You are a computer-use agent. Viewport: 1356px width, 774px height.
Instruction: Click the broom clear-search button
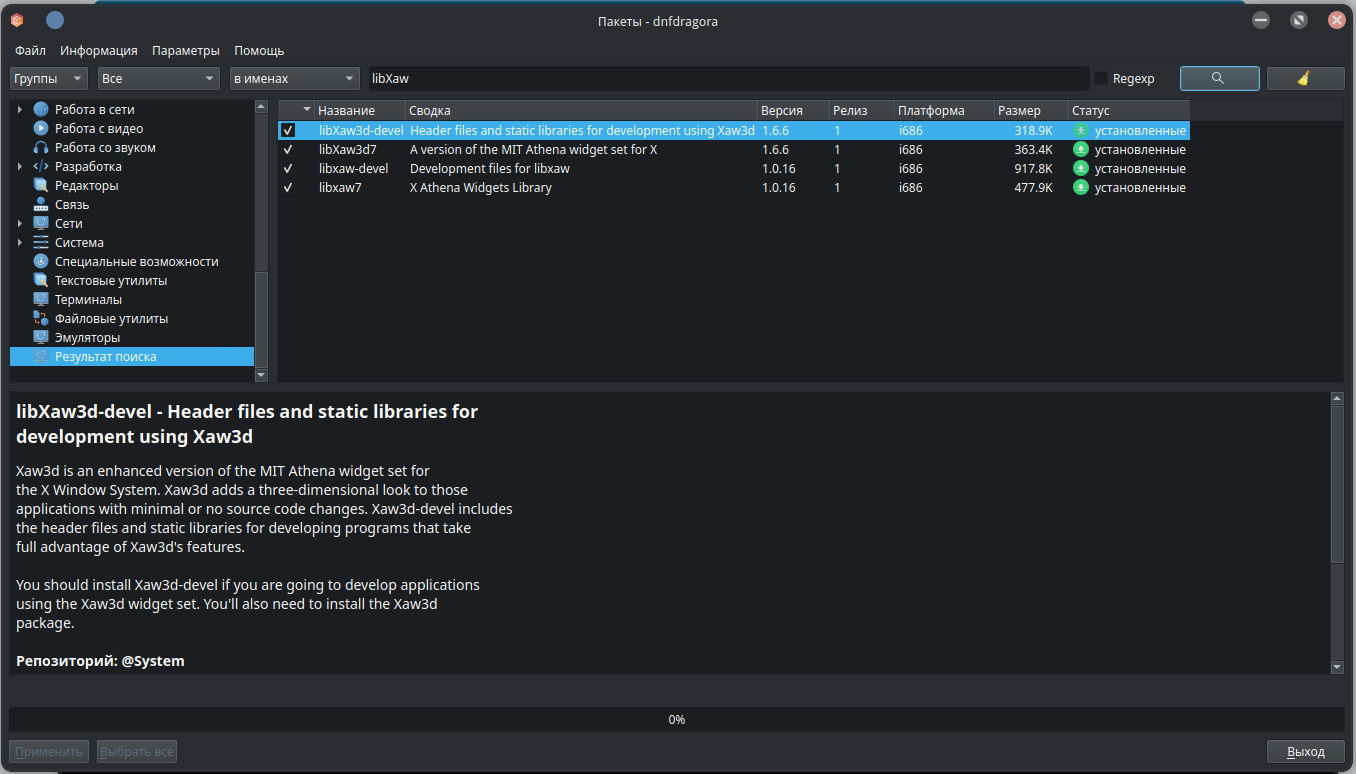click(1305, 78)
